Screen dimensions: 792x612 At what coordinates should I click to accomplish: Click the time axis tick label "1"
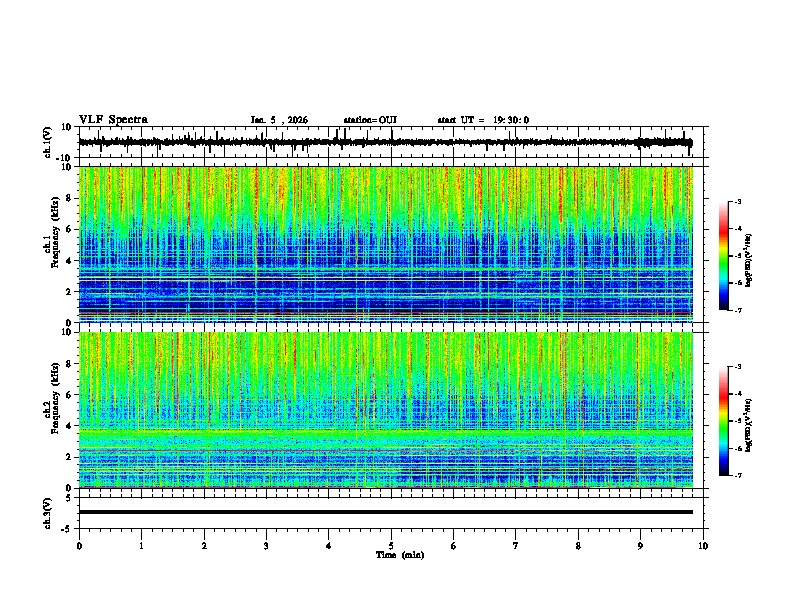point(141,546)
